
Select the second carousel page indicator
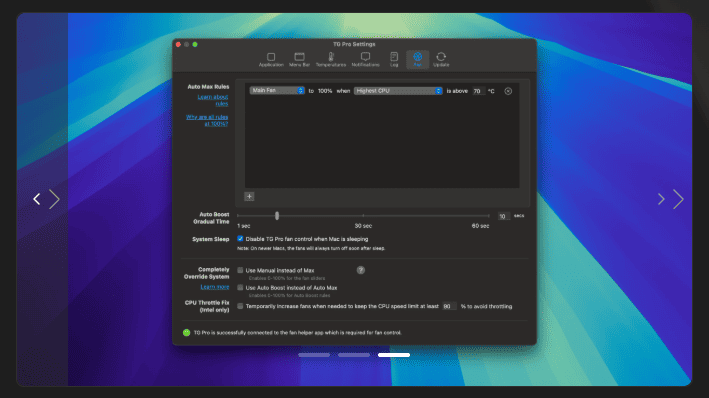tap(354, 355)
